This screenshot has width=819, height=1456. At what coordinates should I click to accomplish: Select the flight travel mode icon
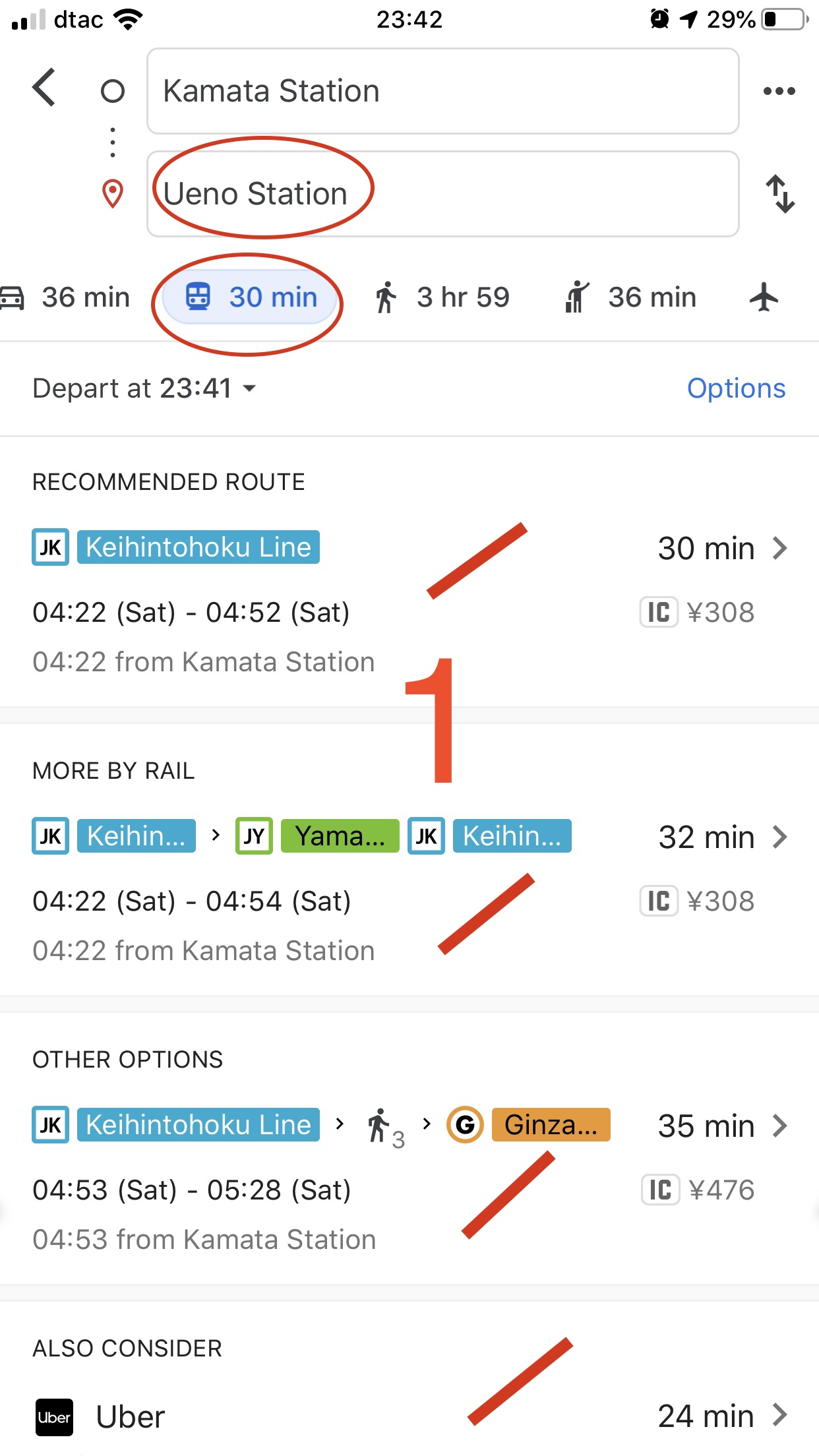click(x=764, y=297)
